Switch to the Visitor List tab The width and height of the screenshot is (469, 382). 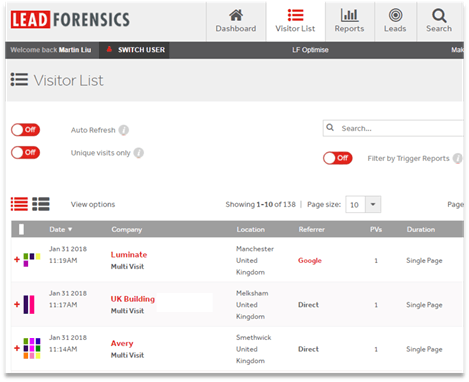[x=295, y=21]
